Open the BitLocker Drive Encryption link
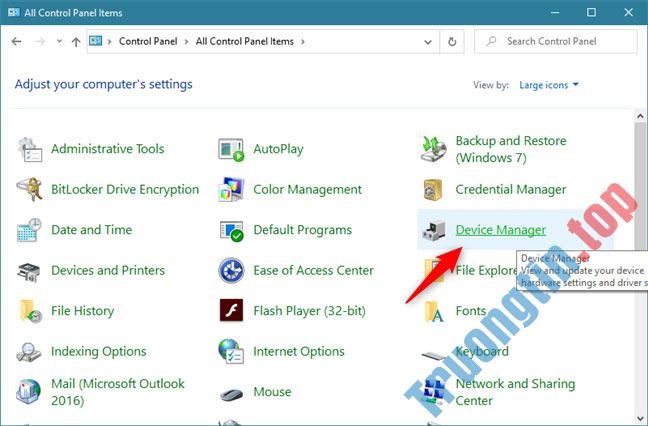This screenshot has width=648, height=426. click(x=125, y=189)
